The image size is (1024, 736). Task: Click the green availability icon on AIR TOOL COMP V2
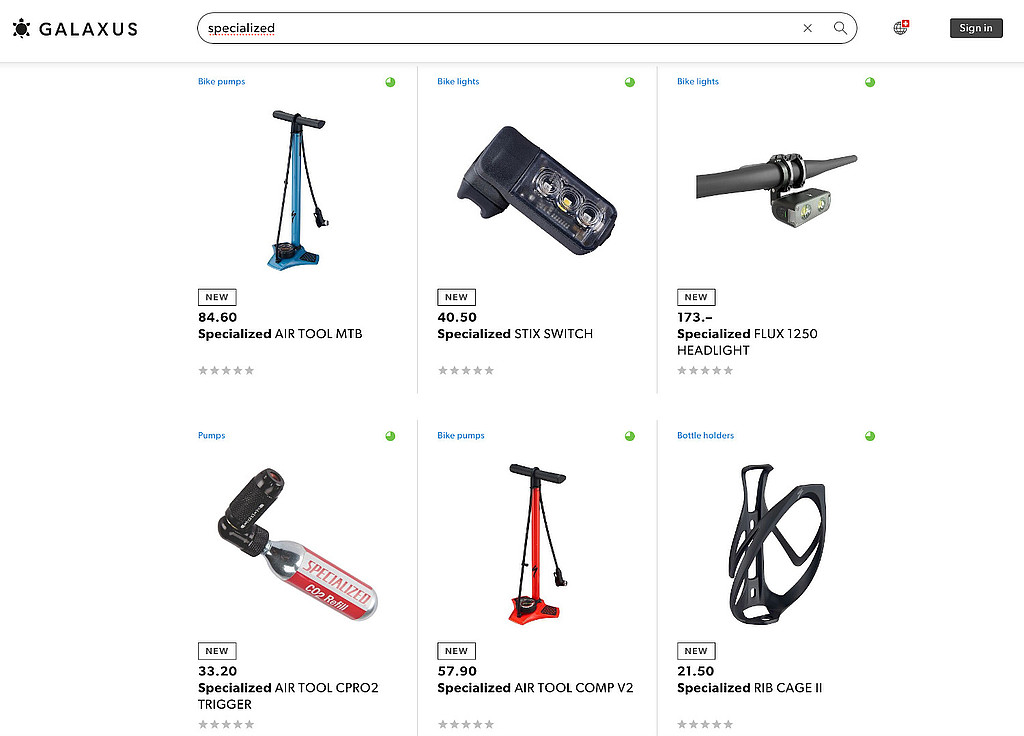(x=630, y=436)
